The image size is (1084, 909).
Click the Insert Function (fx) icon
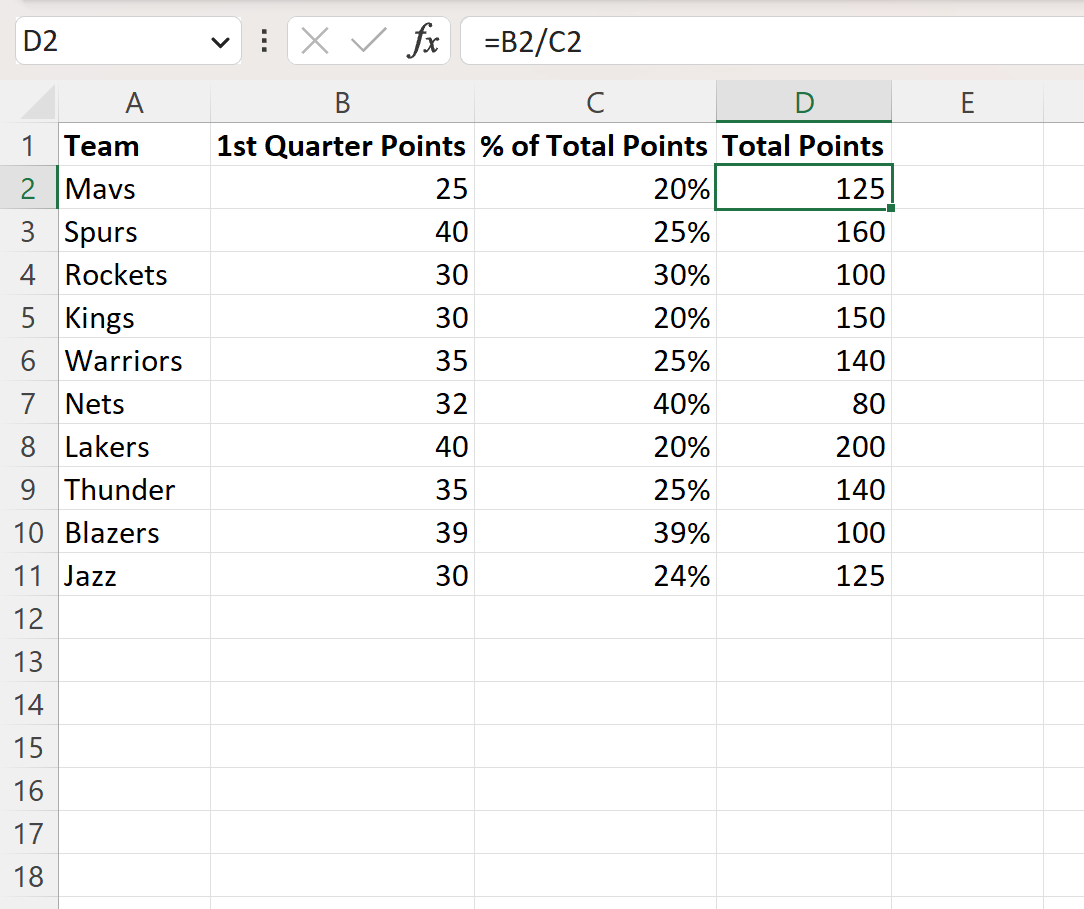coord(426,41)
